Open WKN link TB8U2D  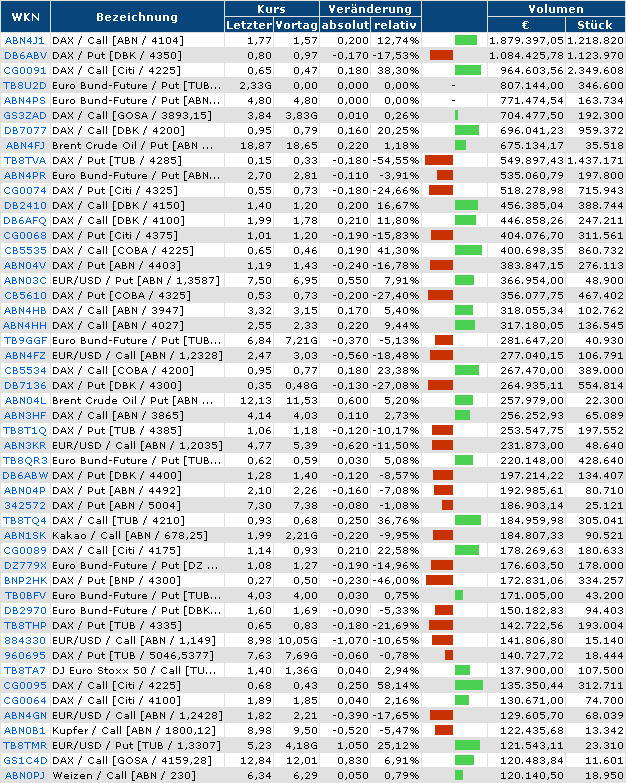[x=25, y=85]
